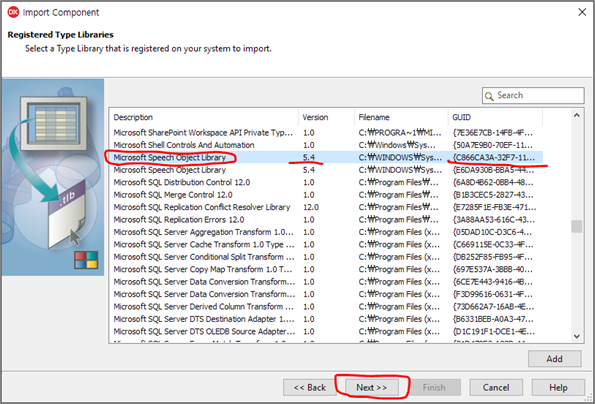The height and width of the screenshot is (404, 595).
Task: Select Microsoft SQL Server Aggregation Transform row
Action: 326,232
